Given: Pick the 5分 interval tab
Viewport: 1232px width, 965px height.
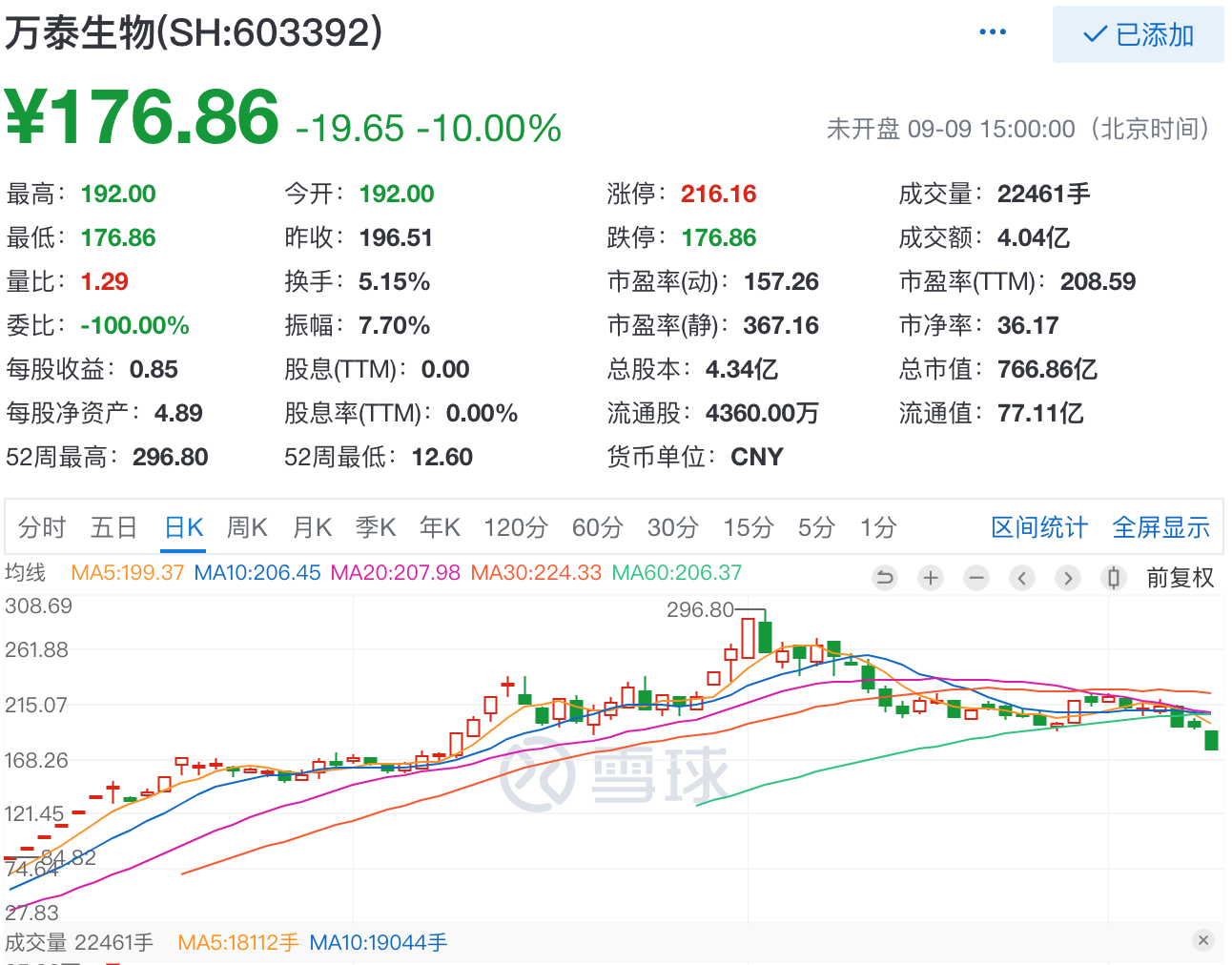Looking at the screenshot, I should 817,527.
